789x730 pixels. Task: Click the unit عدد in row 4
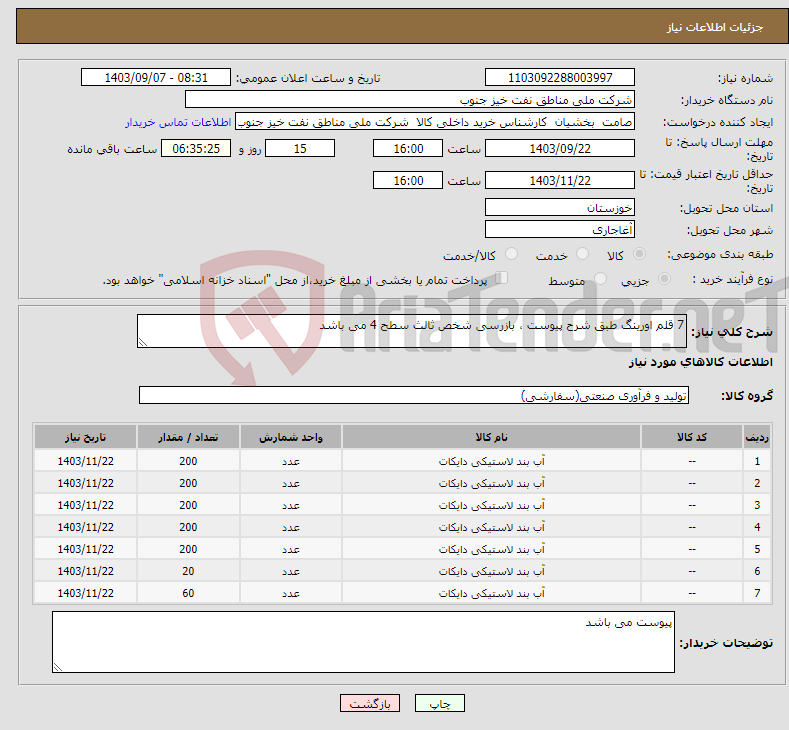point(291,527)
